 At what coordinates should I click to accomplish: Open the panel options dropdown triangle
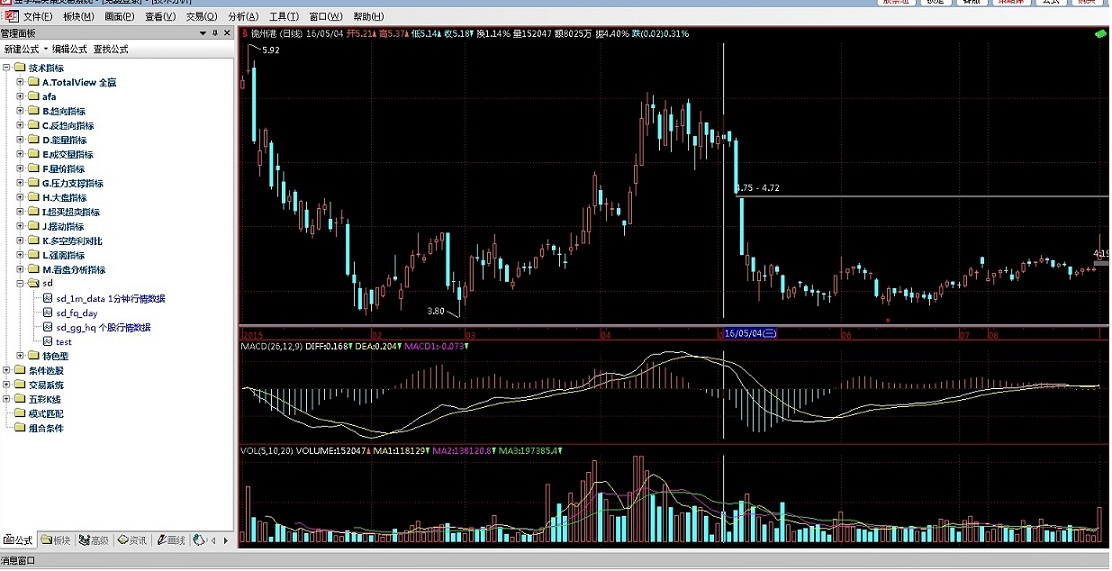(203, 33)
